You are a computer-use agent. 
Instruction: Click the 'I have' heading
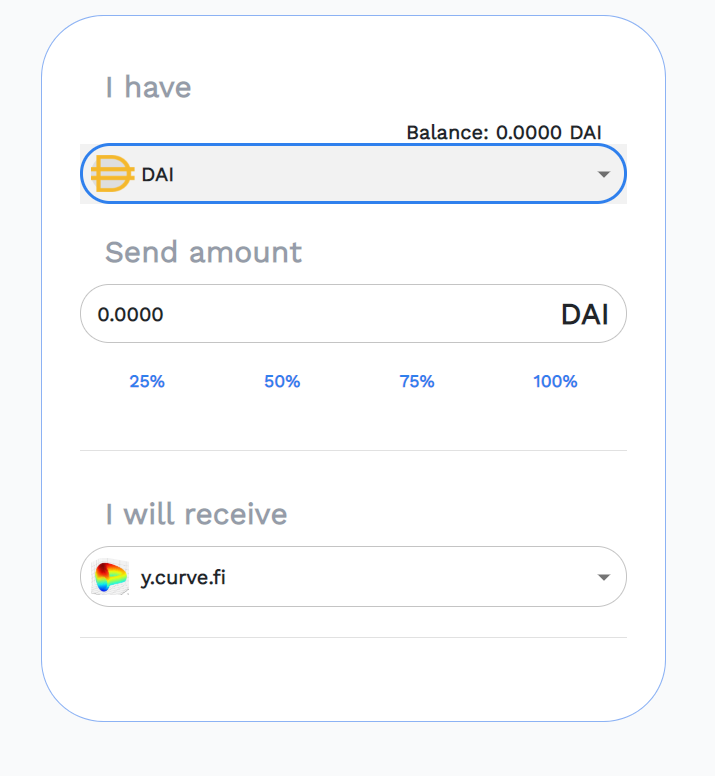pyautogui.click(x=148, y=88)
